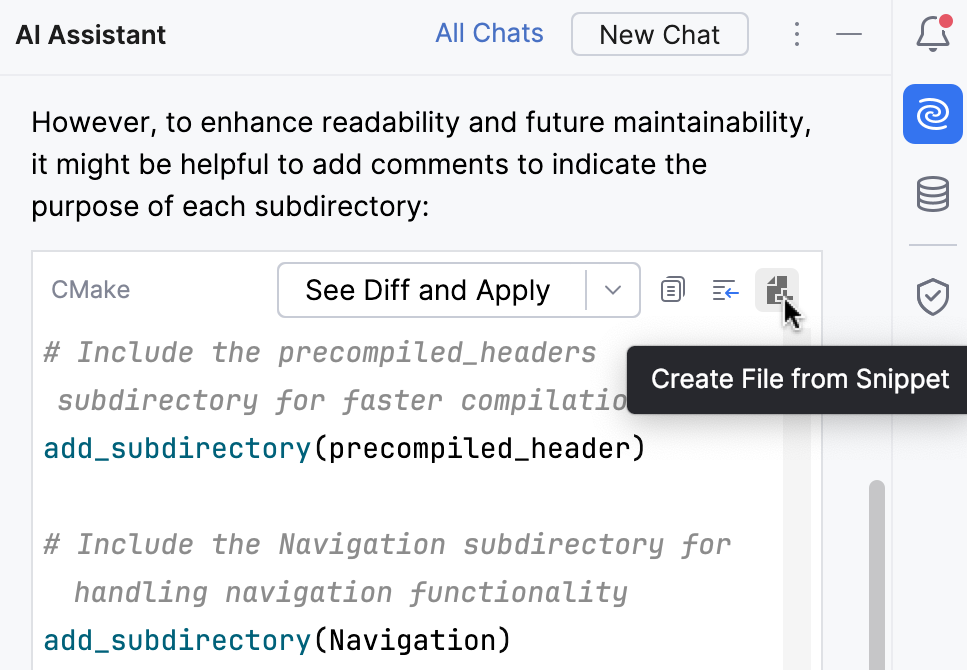The image size is (967, 670).
Task: Select the add_subdirectory(precompiled_header) code line
Action: [x=343, y=448]
